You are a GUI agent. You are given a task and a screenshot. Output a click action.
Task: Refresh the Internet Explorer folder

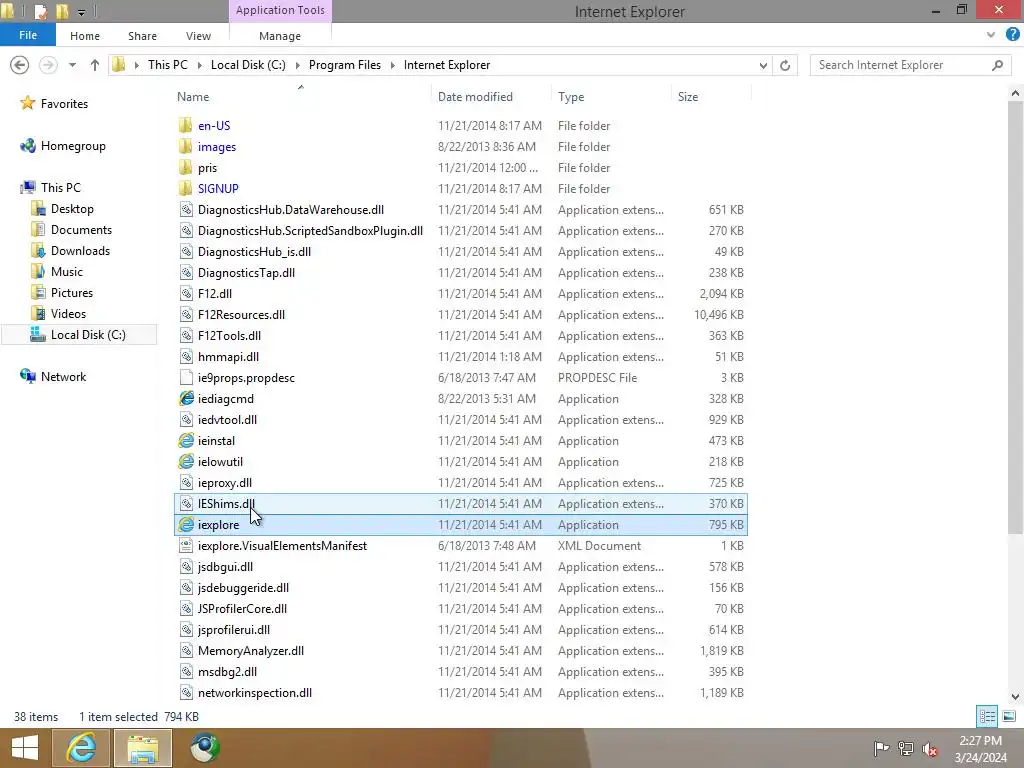pyautogui.click(x=785, y=65)
